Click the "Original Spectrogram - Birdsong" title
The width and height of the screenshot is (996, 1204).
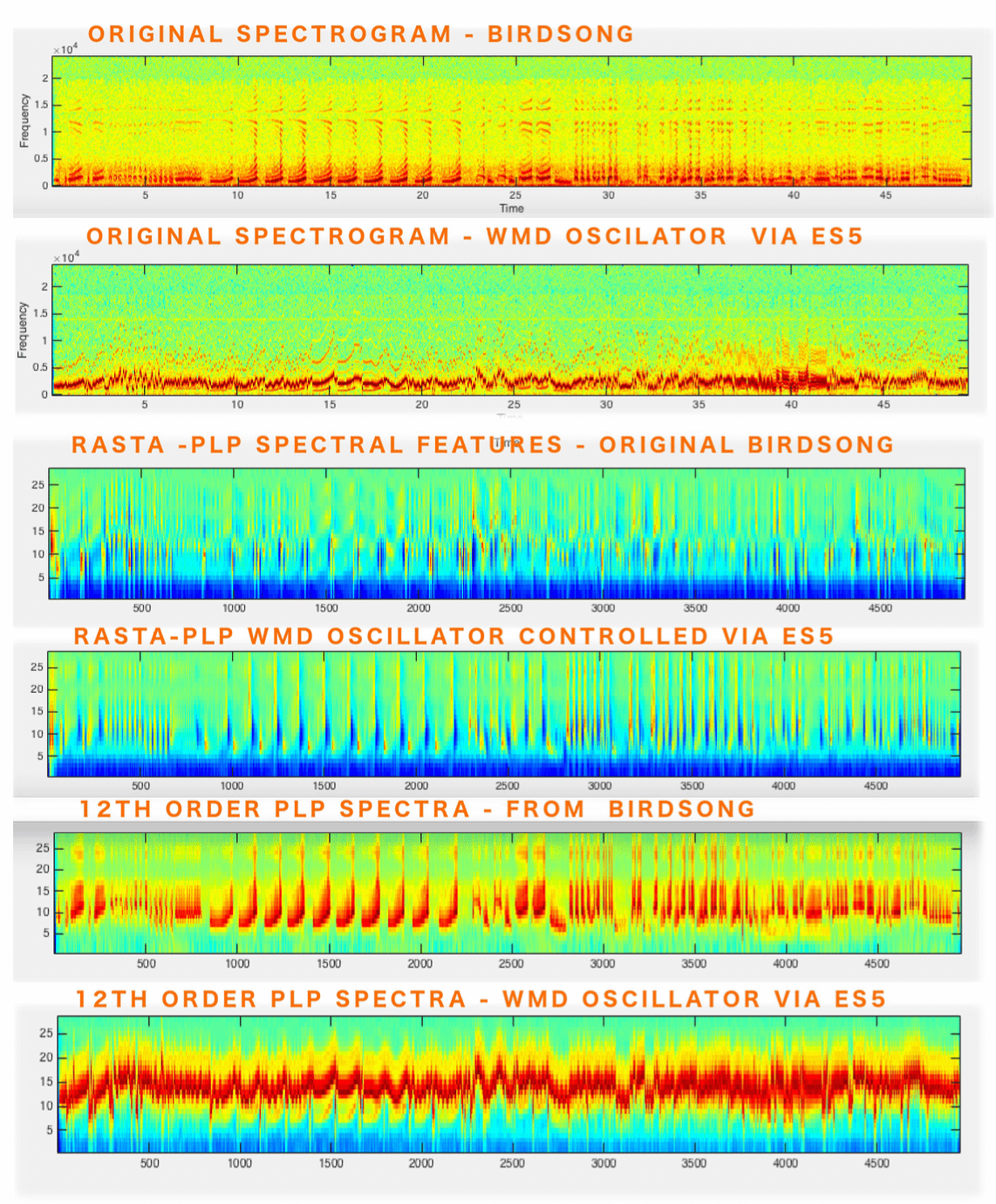point(361,34)
